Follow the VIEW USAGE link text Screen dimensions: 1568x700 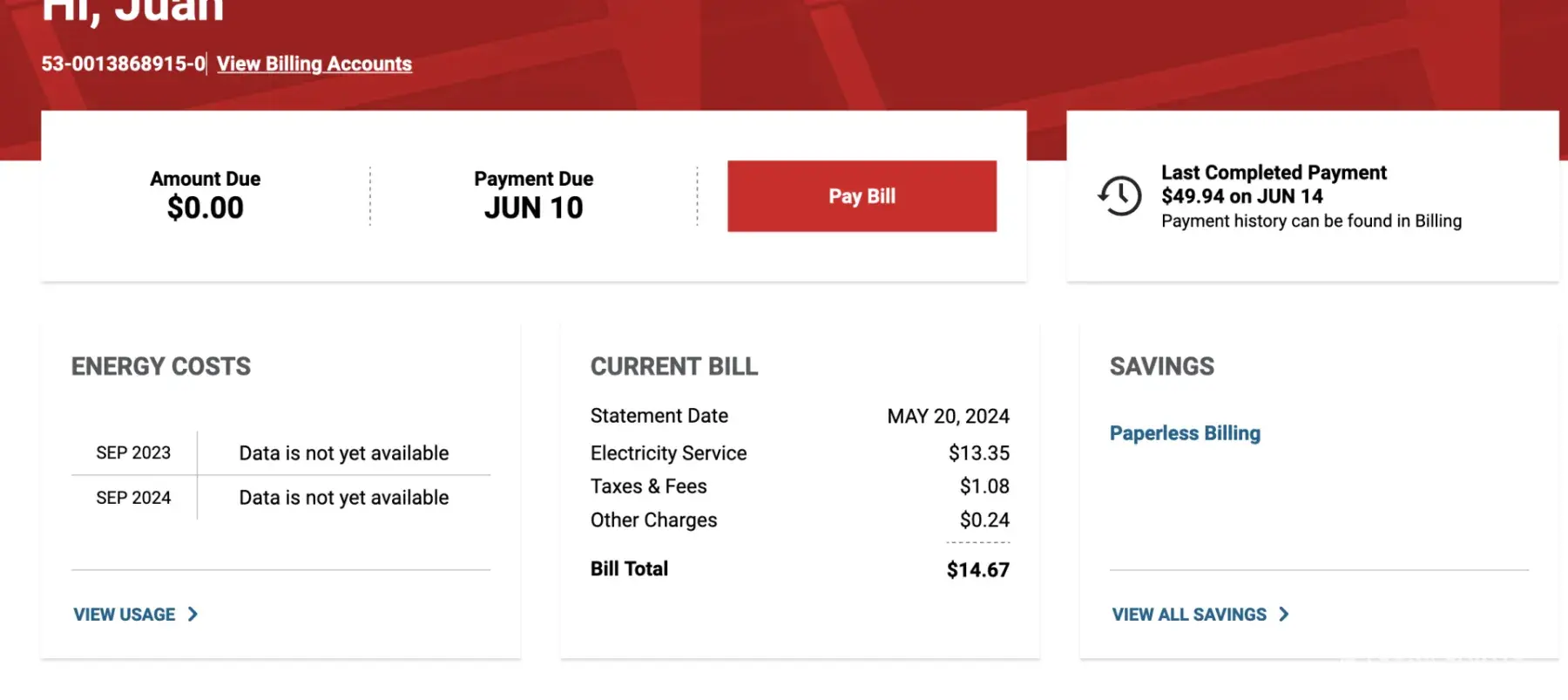tap(125, 615)
